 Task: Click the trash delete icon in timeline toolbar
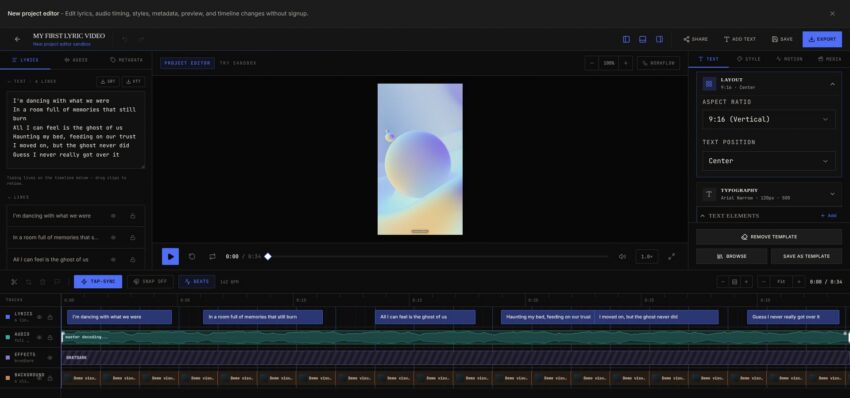[x=42, y=282]
